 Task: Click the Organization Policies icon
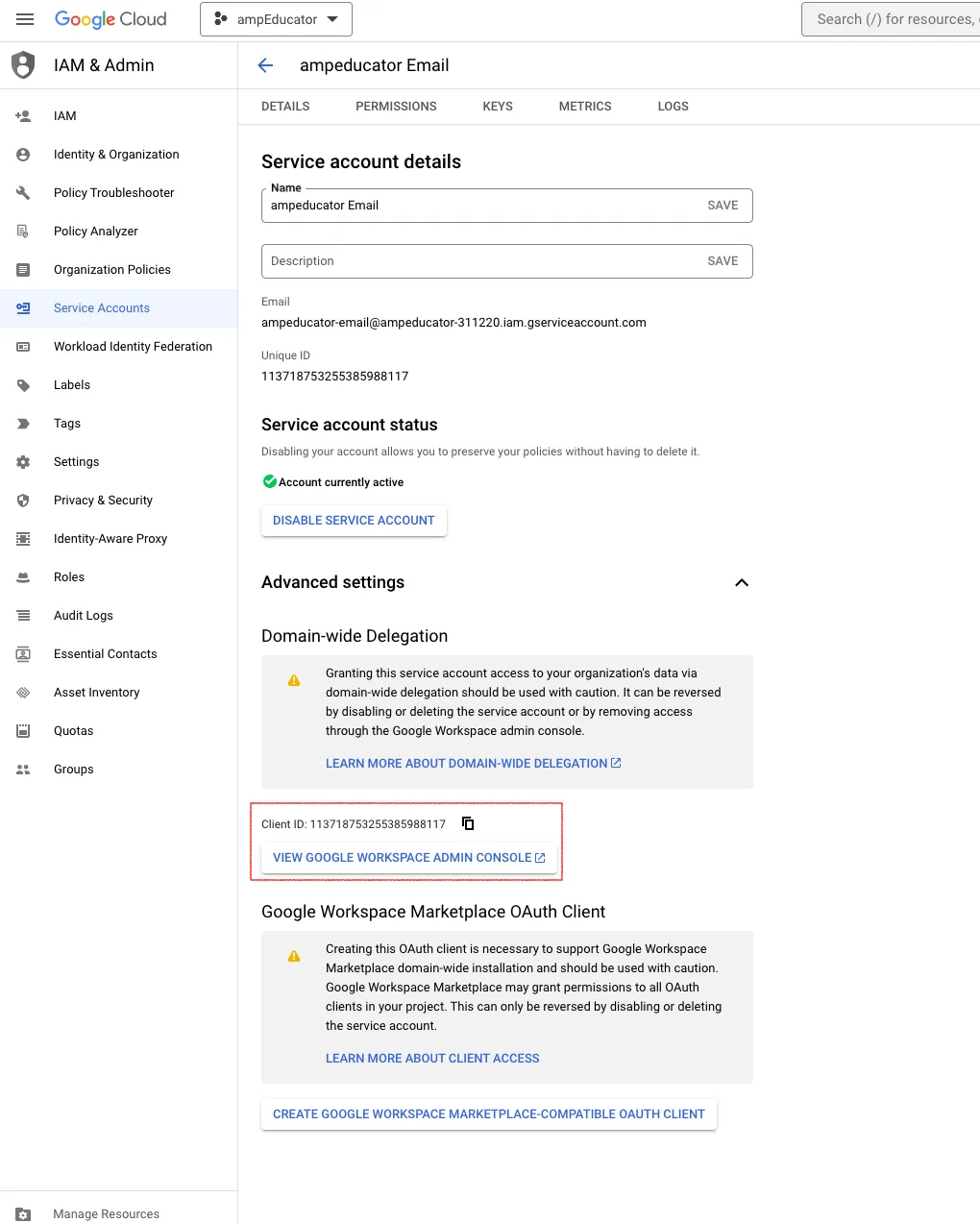coord(23,270)
